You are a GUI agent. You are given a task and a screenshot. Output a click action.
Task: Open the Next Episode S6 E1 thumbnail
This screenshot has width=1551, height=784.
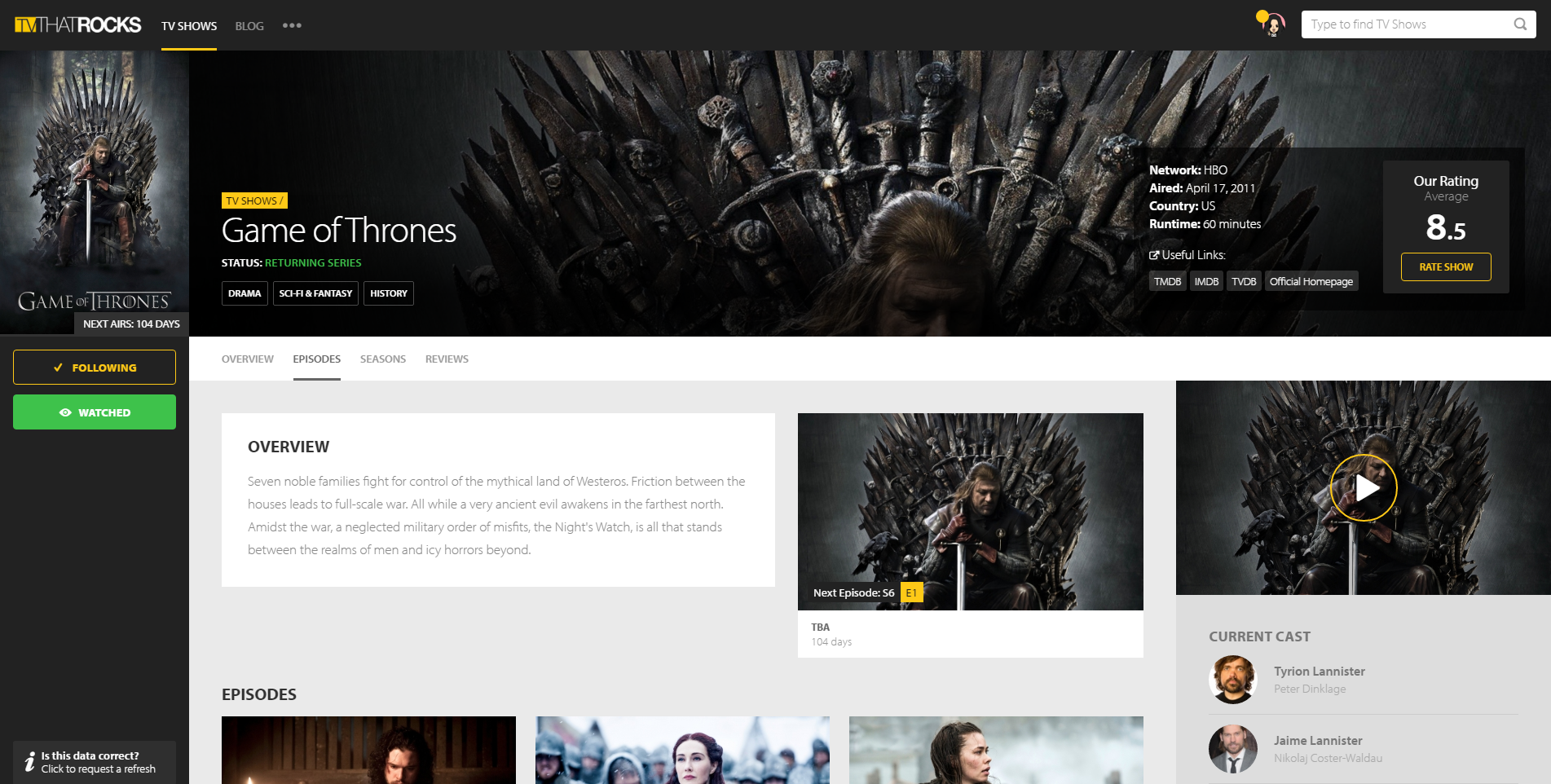[971, 512]
